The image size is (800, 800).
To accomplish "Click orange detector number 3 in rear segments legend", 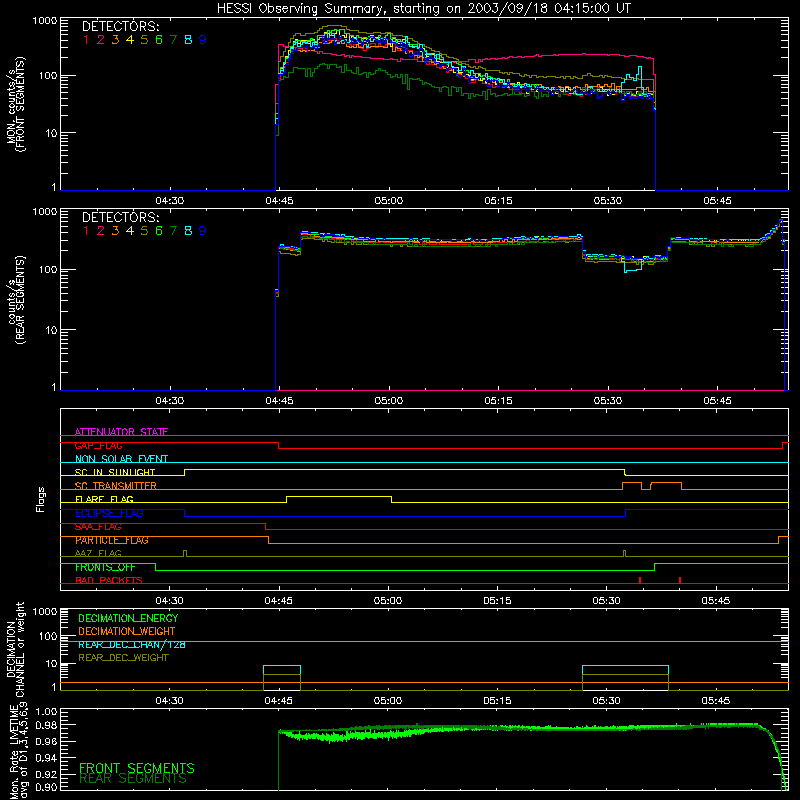I will [115, 231].
